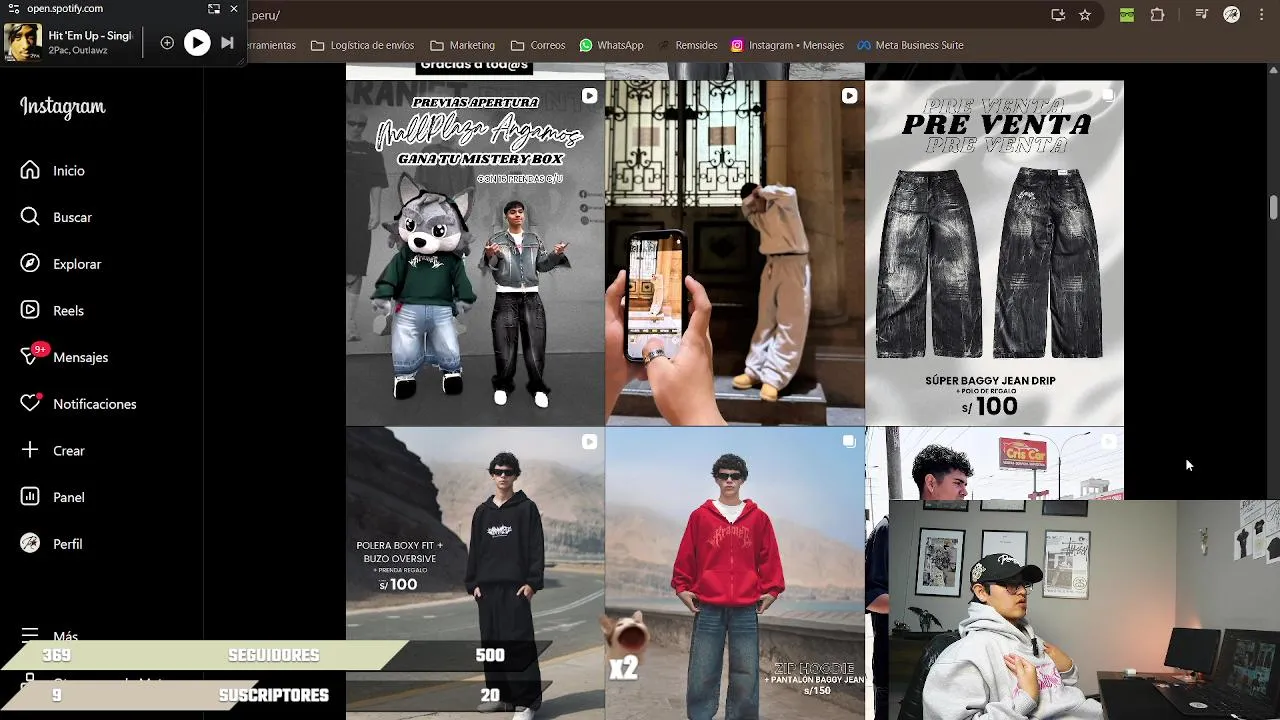Open the Cris Car street post
Screen dimensions: 1280x720
coord(994,463)
